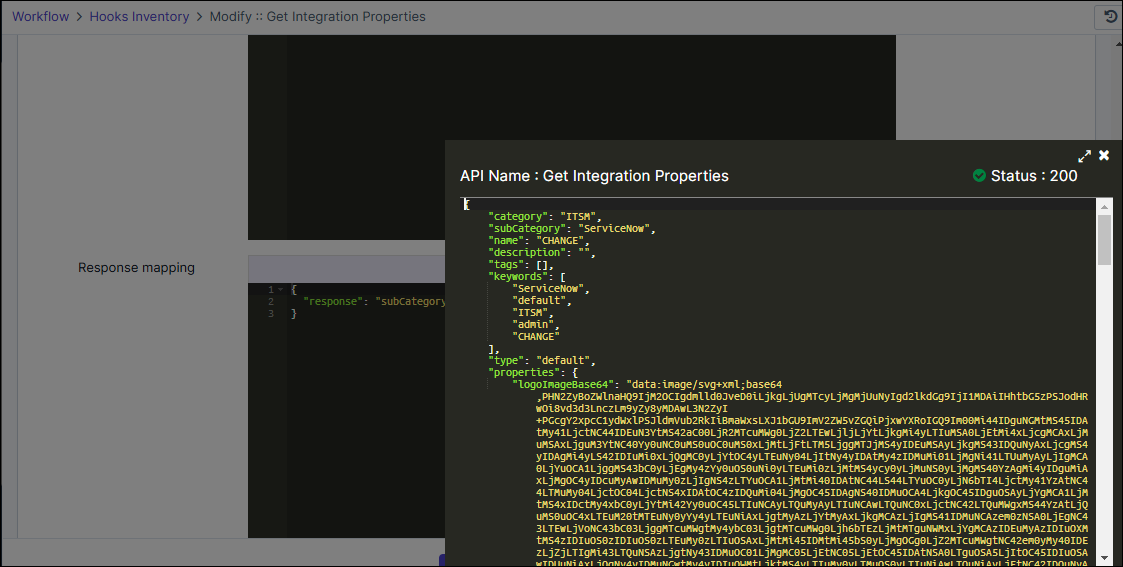Click the "subCategory": "ServiceNow" line
The height and width of the screenshot is (567, 1123).
(x=572, y=228)
